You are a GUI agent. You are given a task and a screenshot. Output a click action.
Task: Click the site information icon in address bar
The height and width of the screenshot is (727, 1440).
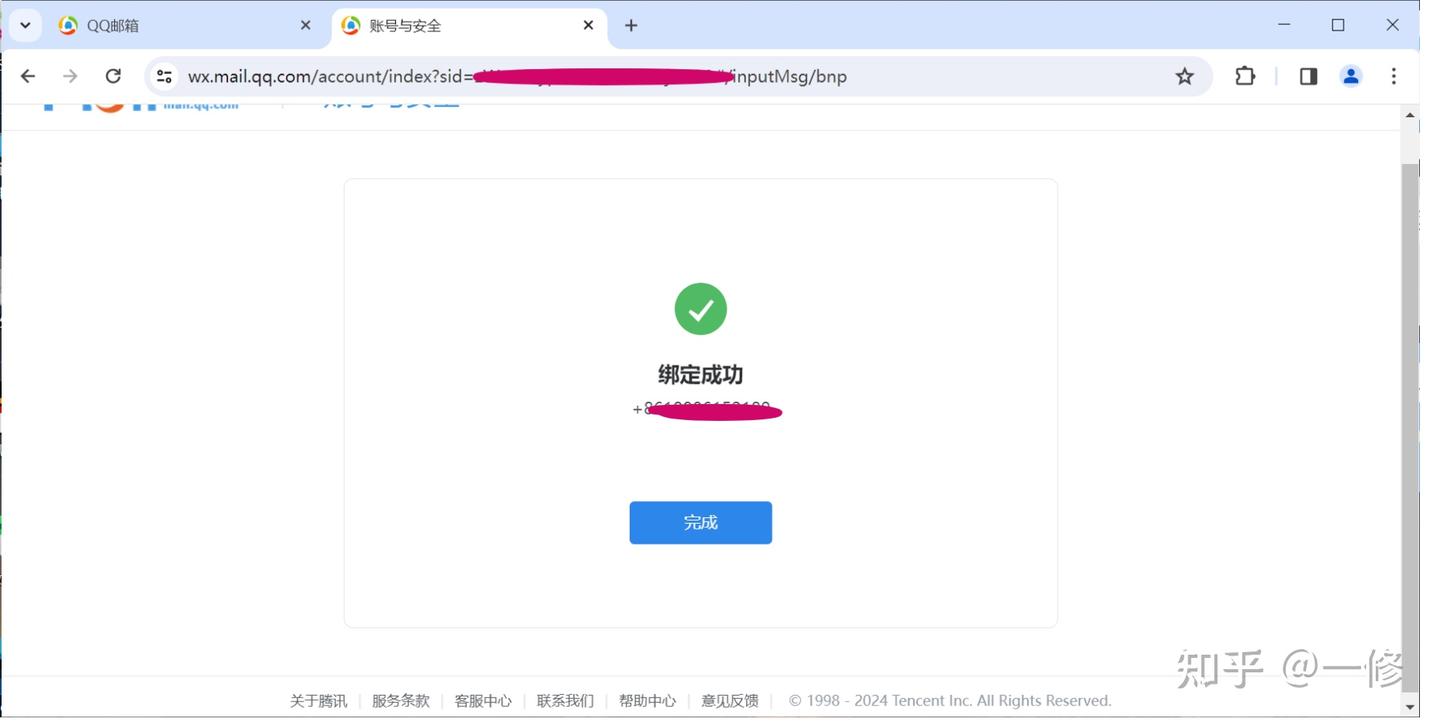163,76
